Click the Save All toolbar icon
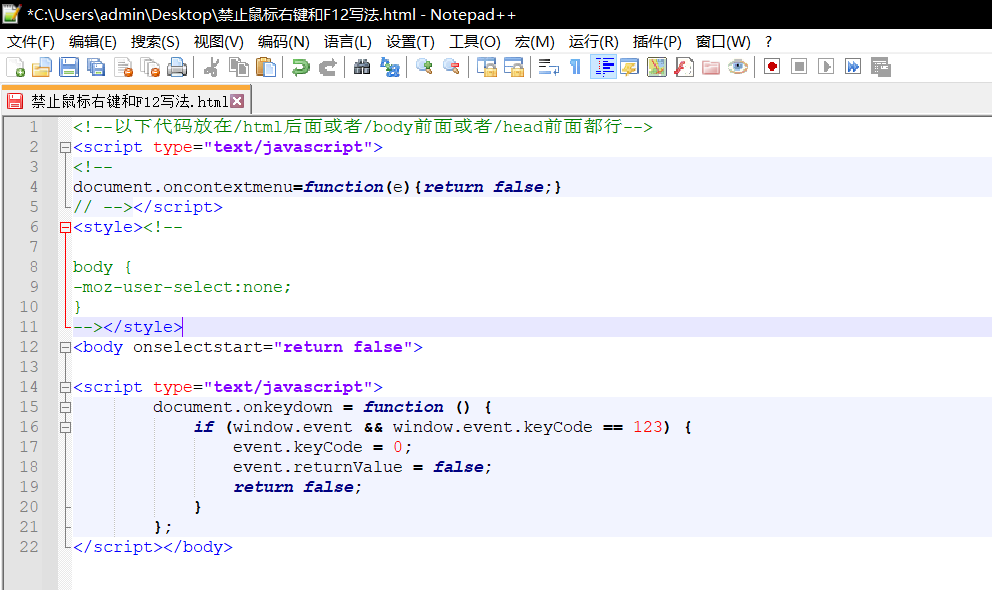This screenshot has width=992, height=590. point(96,67)
